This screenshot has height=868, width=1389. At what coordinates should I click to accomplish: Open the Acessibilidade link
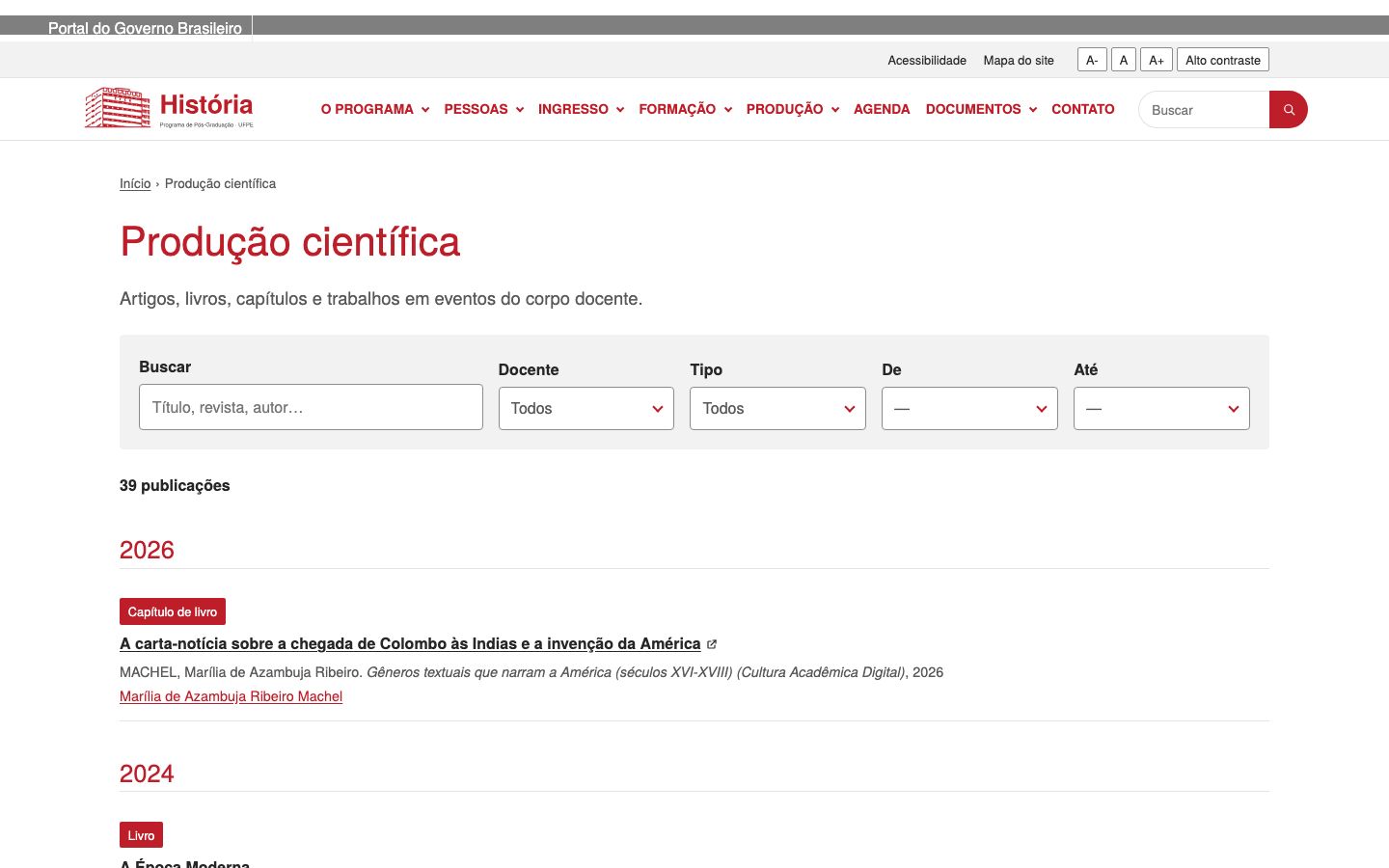(927, 60)
